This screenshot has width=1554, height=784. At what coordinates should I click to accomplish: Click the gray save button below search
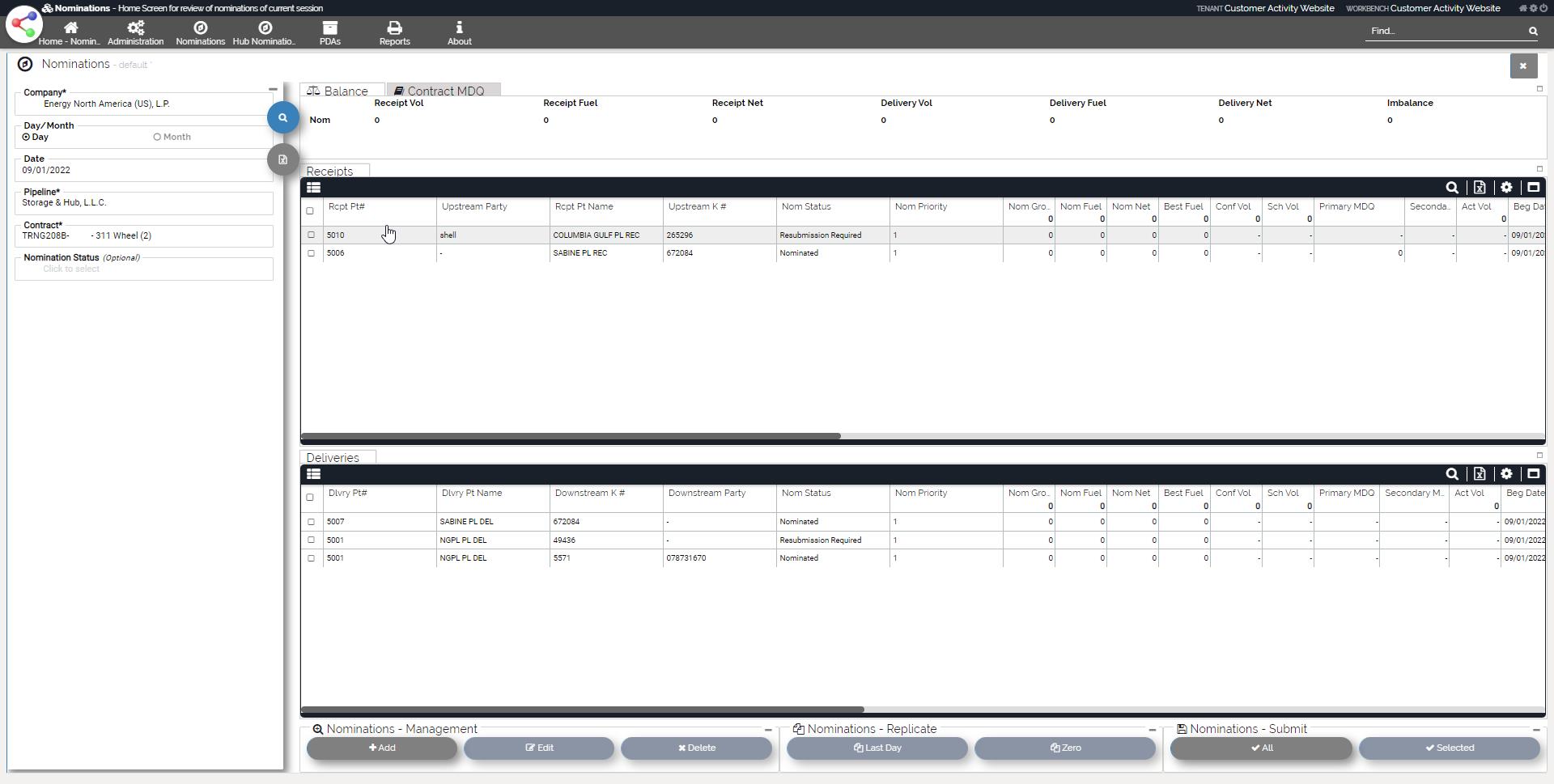[x=282, y=159]
